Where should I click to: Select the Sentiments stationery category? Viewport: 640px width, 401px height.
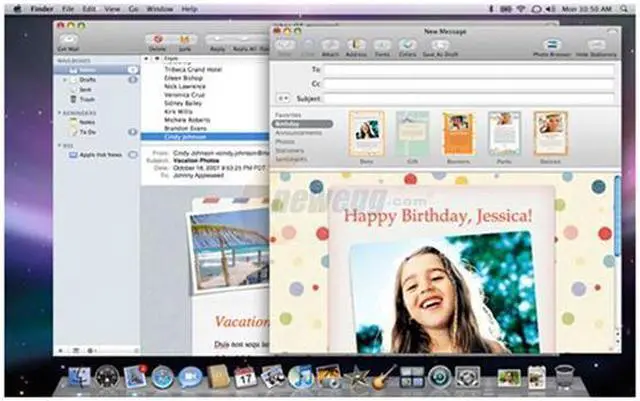tap(291, 159)
